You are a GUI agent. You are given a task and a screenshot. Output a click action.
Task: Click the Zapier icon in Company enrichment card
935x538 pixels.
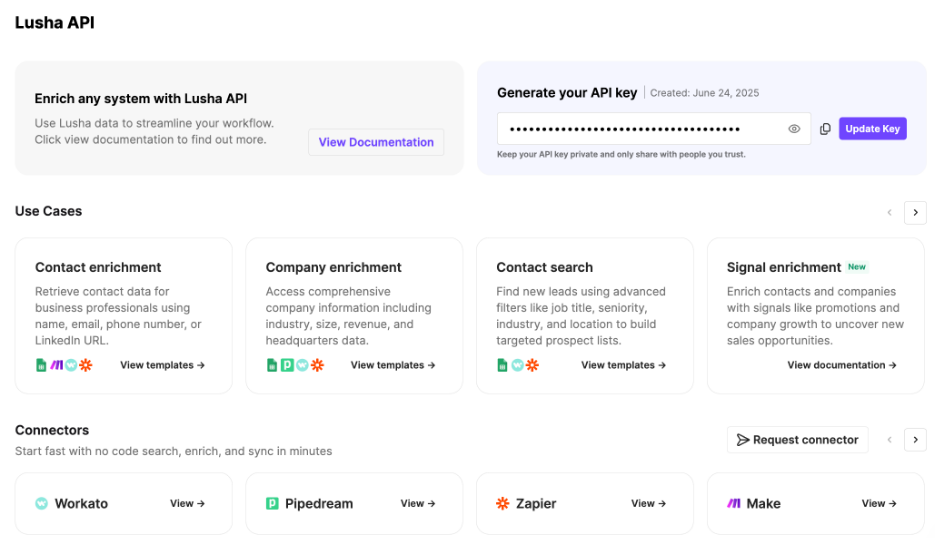[x=317, y=365]
